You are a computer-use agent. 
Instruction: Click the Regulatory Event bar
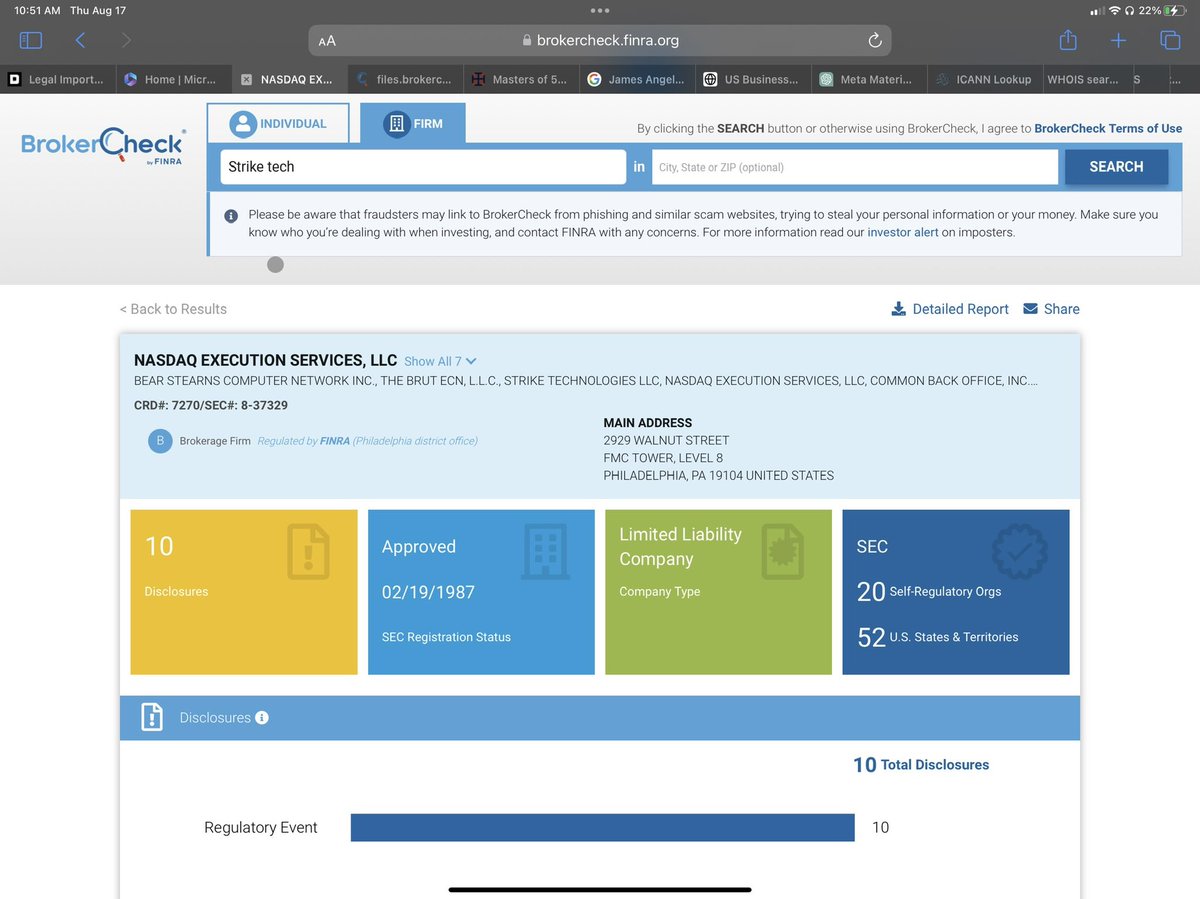[603, 827]
